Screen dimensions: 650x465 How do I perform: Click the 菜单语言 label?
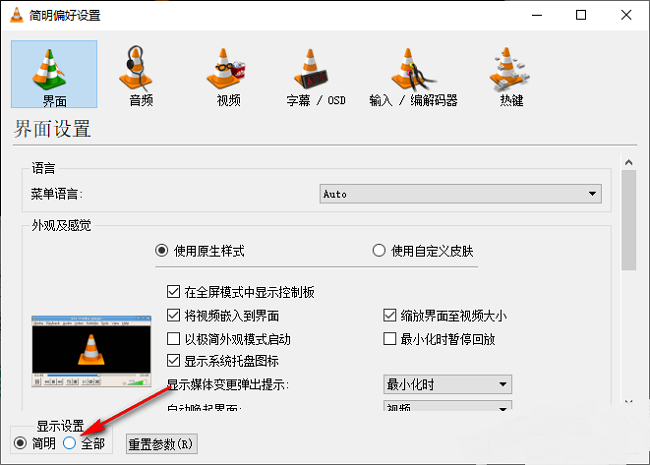tap(57, 194)
